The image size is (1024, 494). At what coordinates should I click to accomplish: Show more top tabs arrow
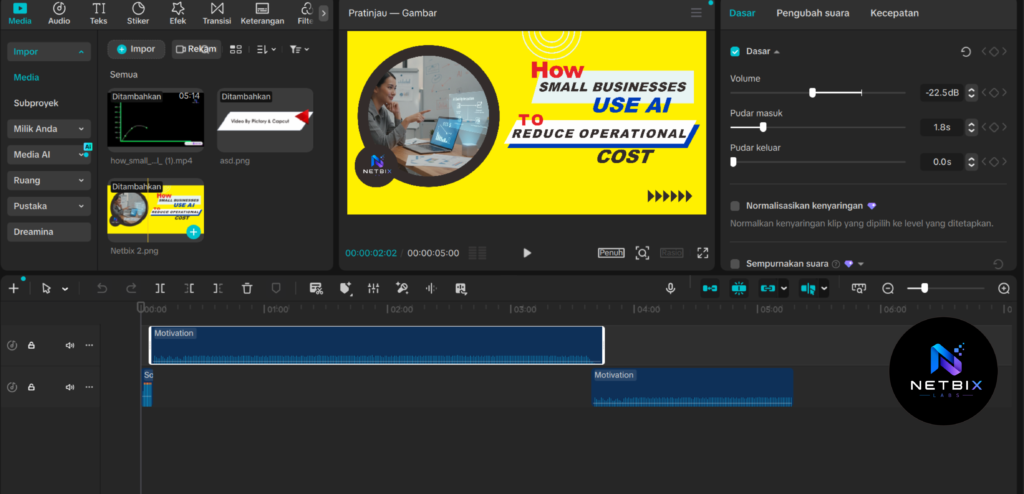(x=323, y=13)
